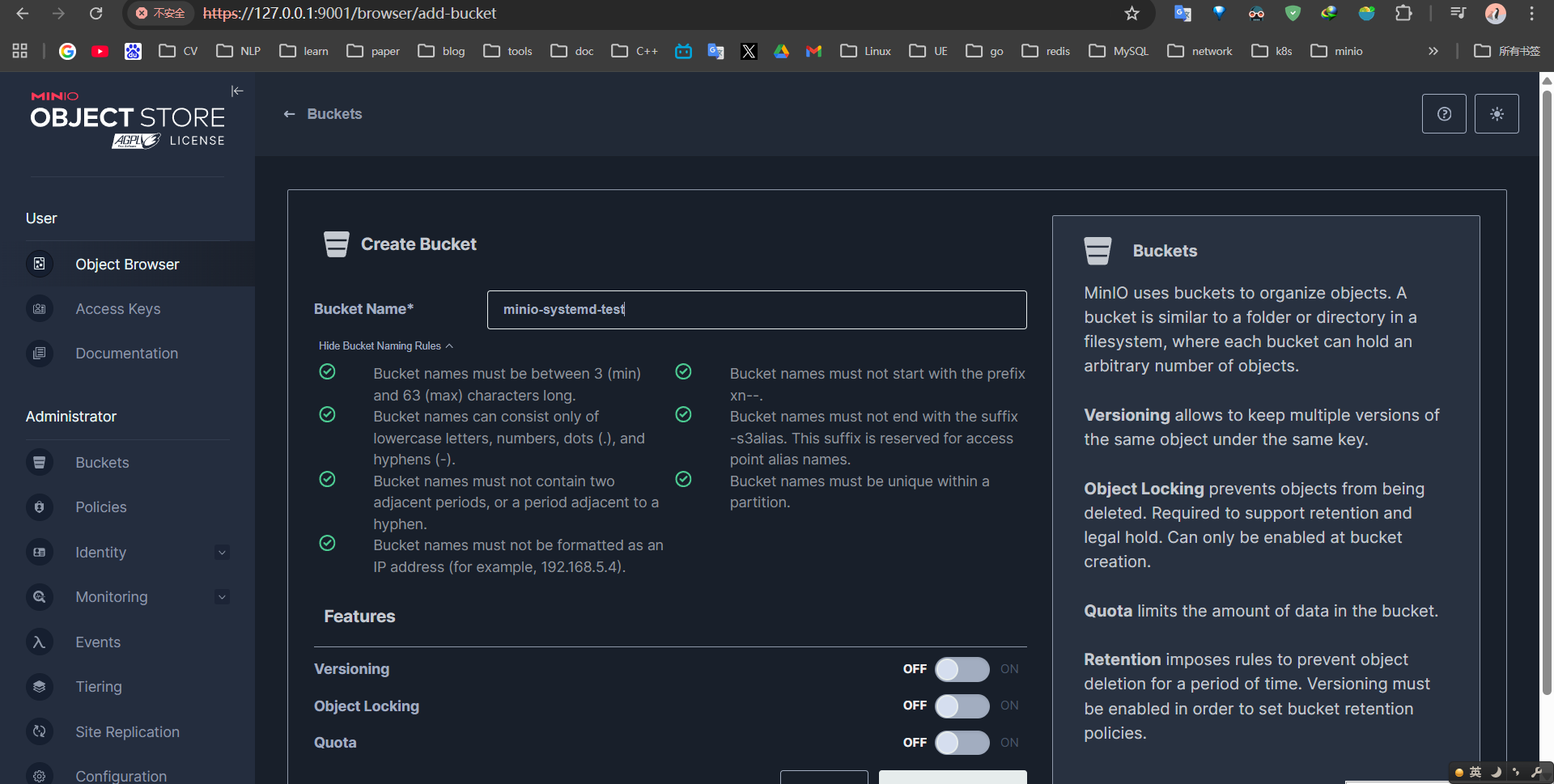Image resolution: width=1554 pixels, height=784 pixels.
Task: Toggle the Versioning switch
Action: pos(962,669)
